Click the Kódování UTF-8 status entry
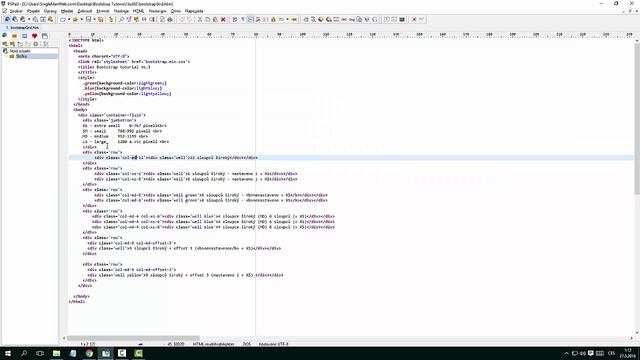 (x=273, y=344)
